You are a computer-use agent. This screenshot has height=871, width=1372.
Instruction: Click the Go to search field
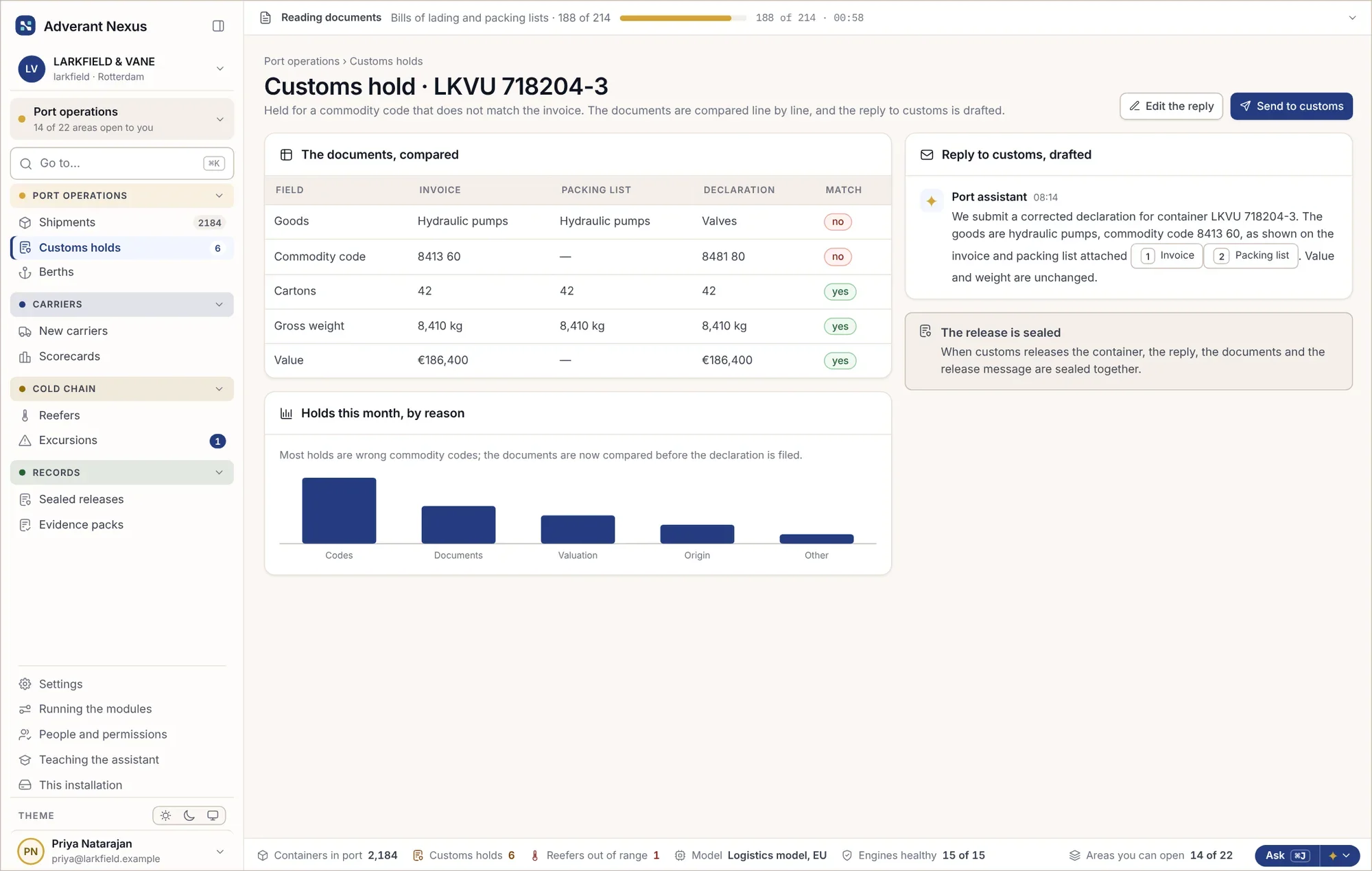[x=122, y=163]
